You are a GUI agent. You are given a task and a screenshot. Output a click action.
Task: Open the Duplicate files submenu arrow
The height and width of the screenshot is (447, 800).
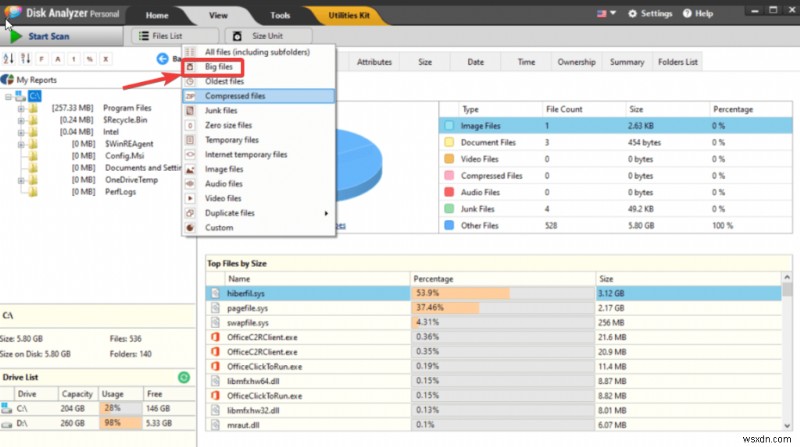(x=326, y=213)
